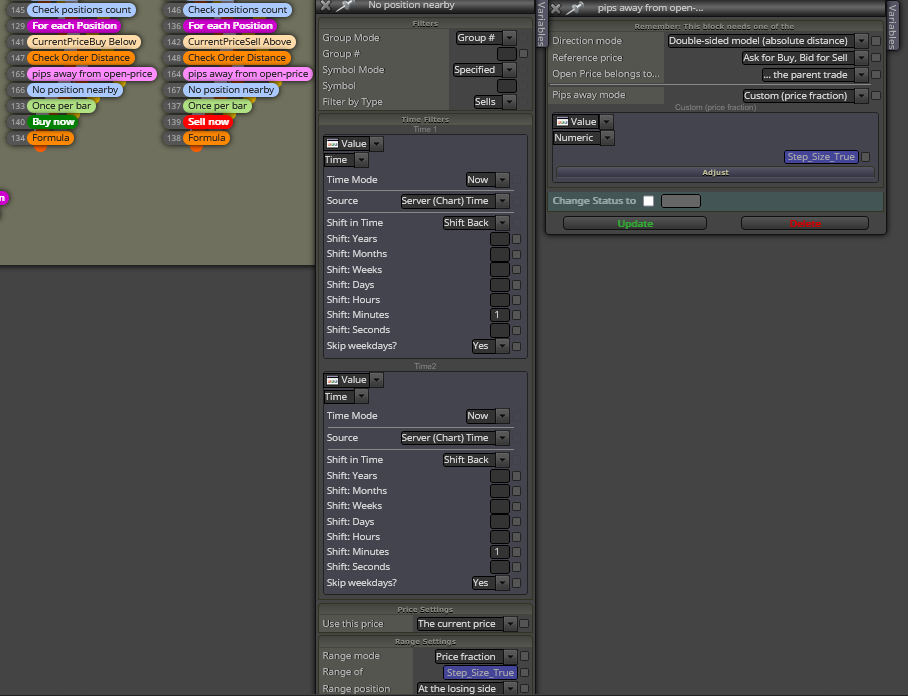Click the Group # input field
The image size is (908, 696).
tap(507, 54)
